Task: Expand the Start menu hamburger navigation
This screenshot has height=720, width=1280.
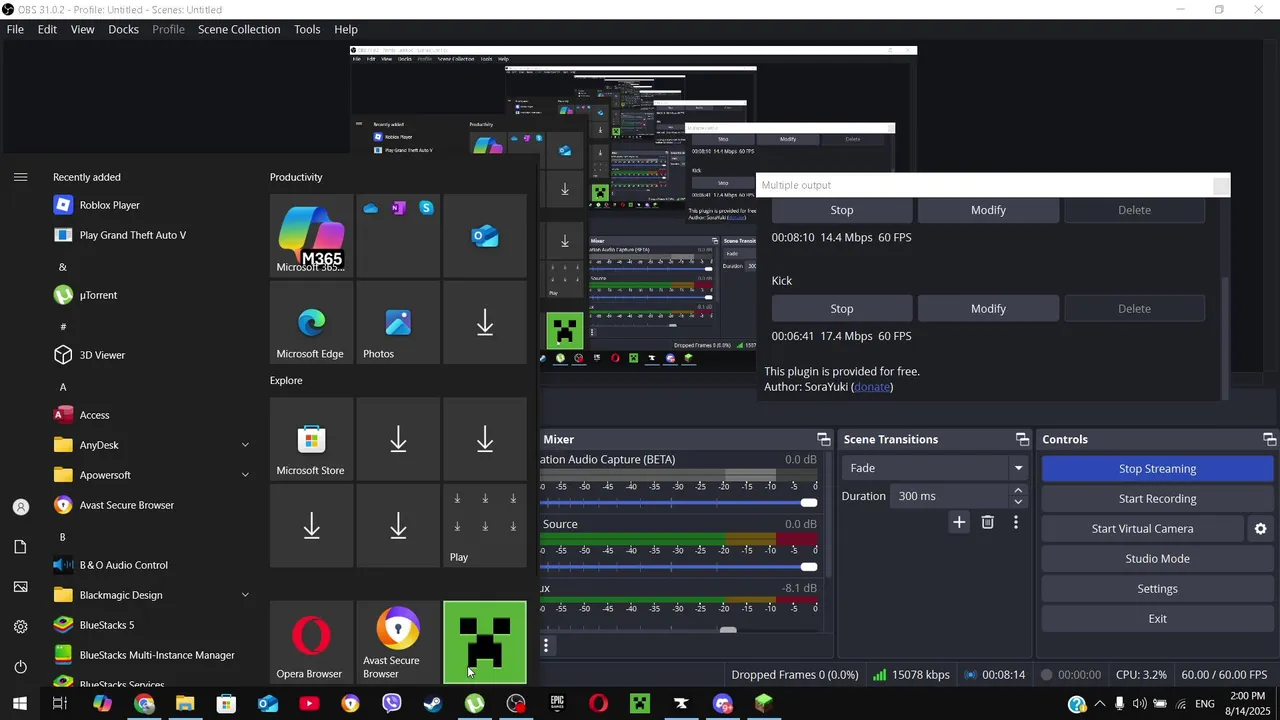Action: pos(20,177)
